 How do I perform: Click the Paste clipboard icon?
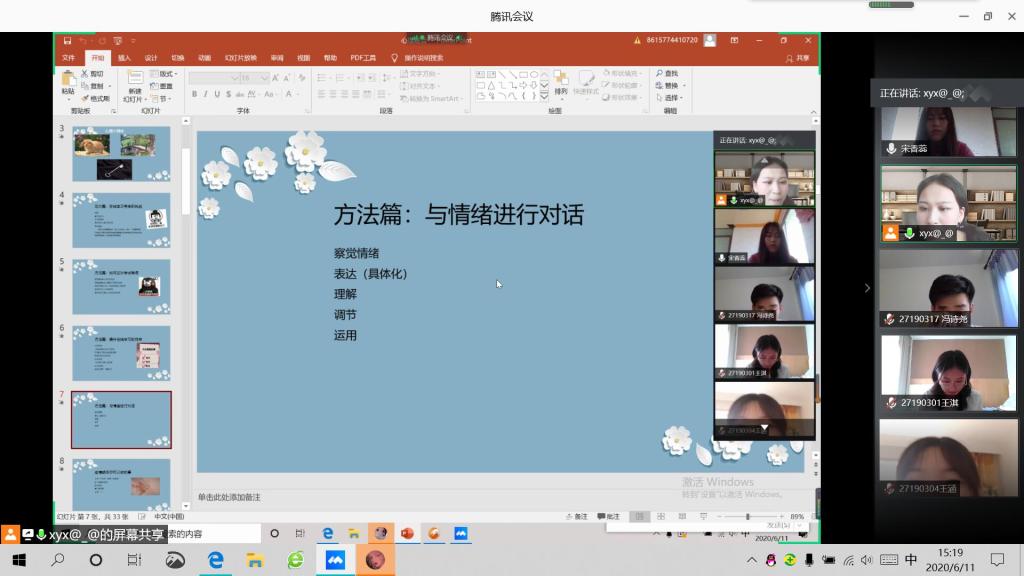(x=68, y=80)
